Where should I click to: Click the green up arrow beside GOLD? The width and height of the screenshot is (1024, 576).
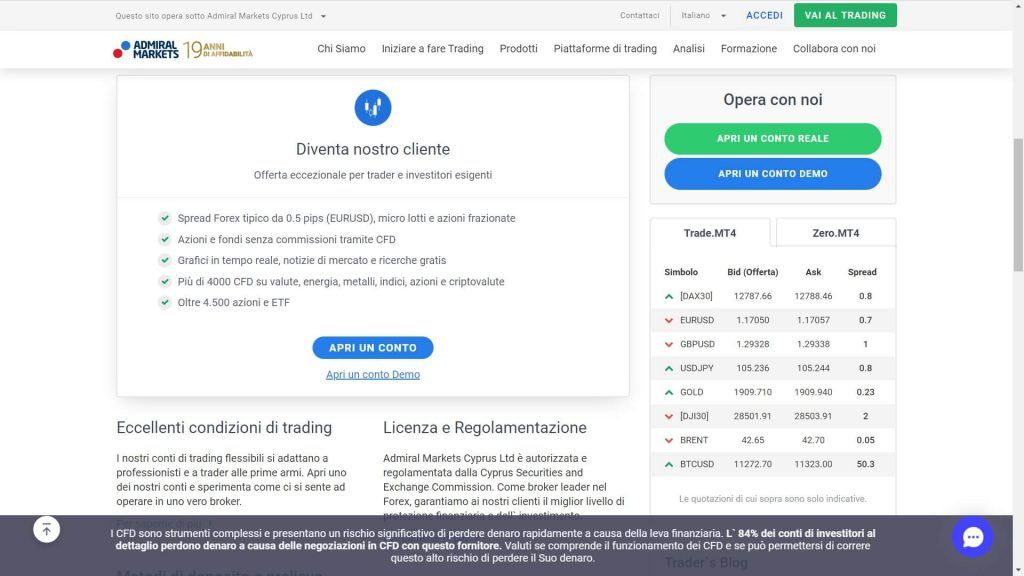point(669,392)
